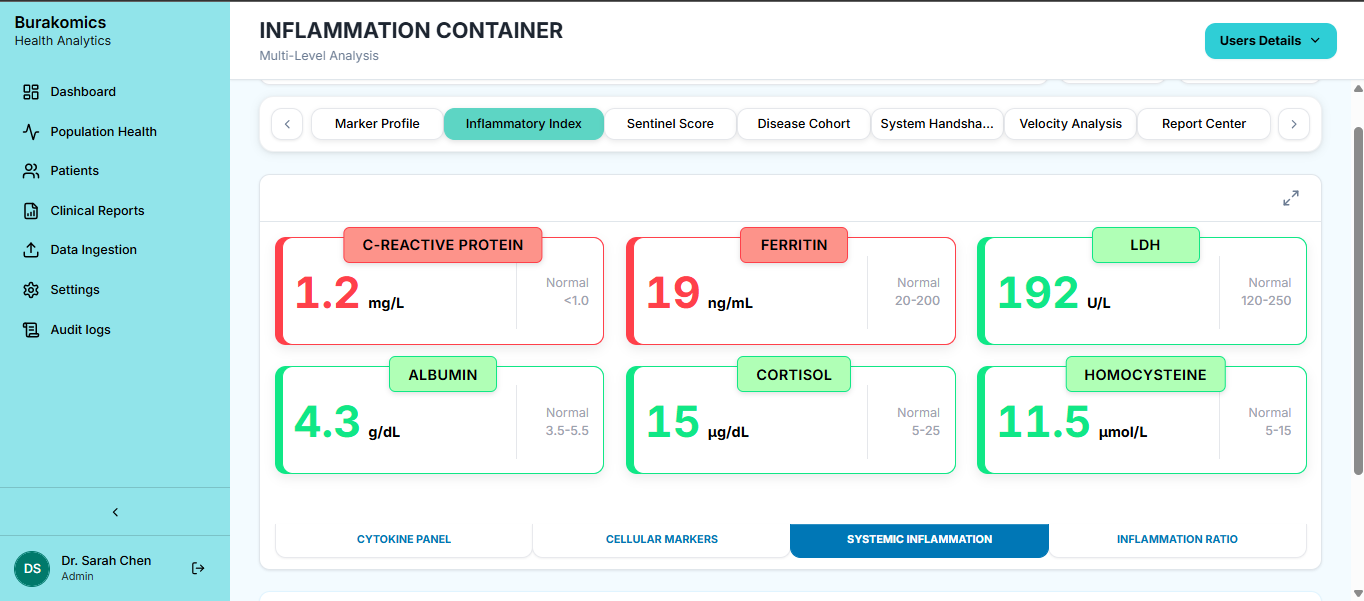Expand the panel using fullscreen arrows icon

tap(1291, 198)
